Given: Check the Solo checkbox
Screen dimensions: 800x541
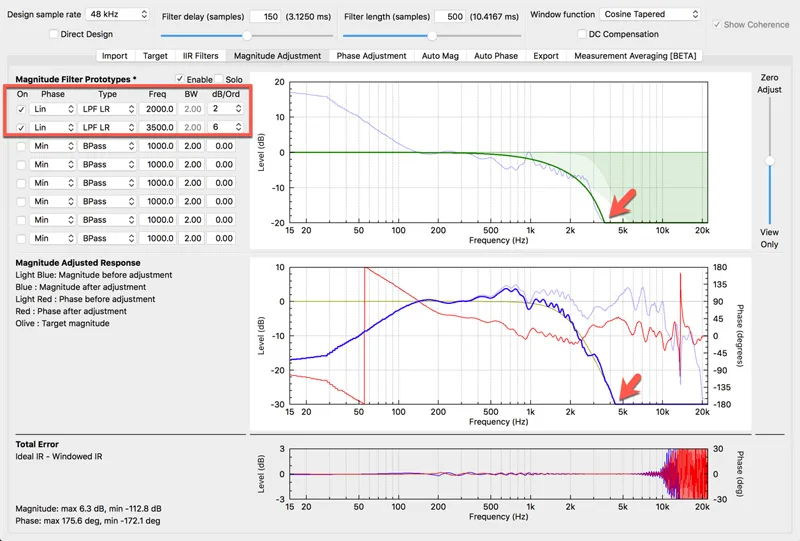Looking at the screenshot, I should coord(219,78).
